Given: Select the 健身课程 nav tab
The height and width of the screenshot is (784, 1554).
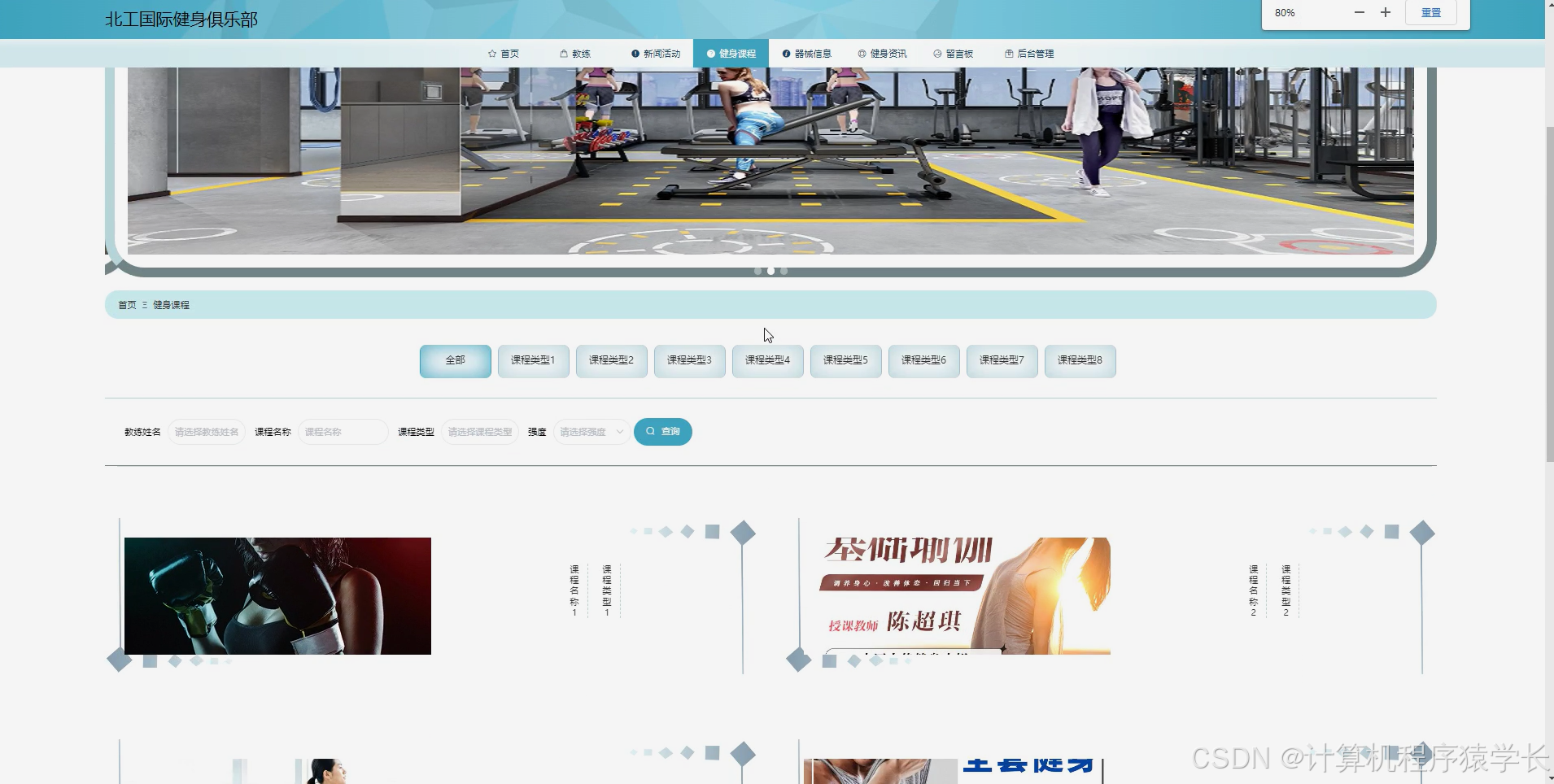Looking at the screenshot, I should click(x=731, y=54).
